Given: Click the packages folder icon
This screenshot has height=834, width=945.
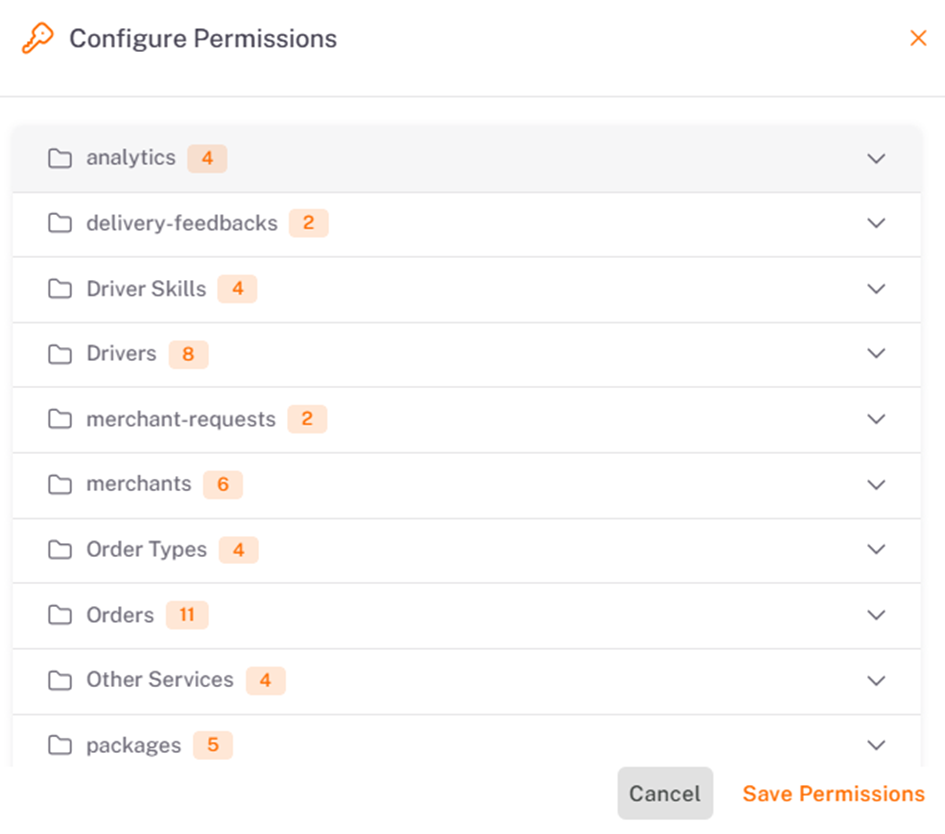Looking at the screenshot, I should point(60,745).
